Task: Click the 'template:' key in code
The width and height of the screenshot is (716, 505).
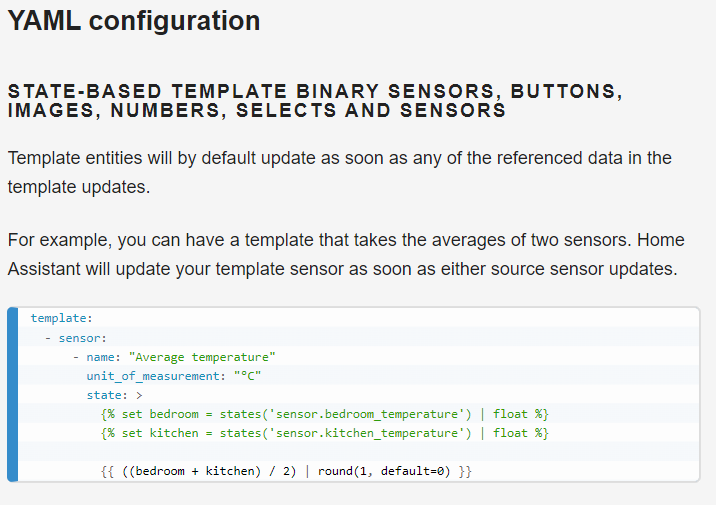Action: pos(62,318)
